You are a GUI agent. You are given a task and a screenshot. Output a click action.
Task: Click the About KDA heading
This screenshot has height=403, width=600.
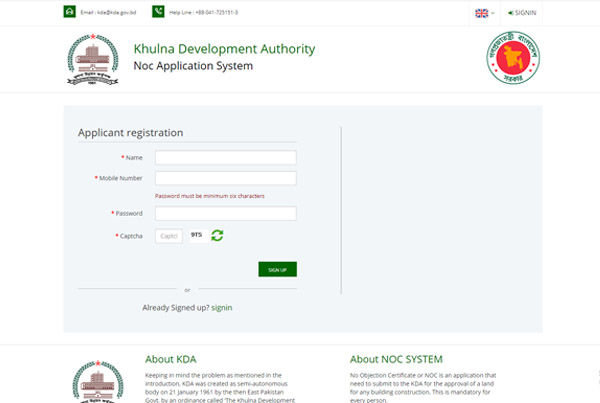(171, 359)
